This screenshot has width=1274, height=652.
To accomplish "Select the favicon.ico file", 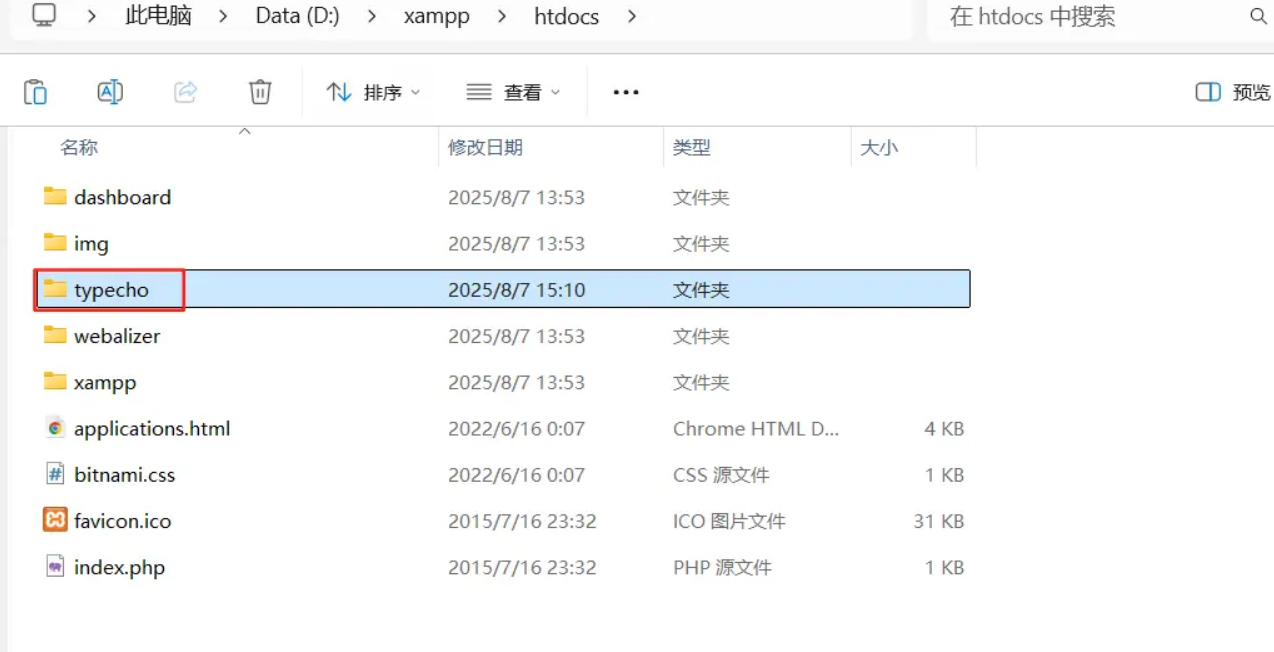I will pyautogui.click(x=122, y=521).
